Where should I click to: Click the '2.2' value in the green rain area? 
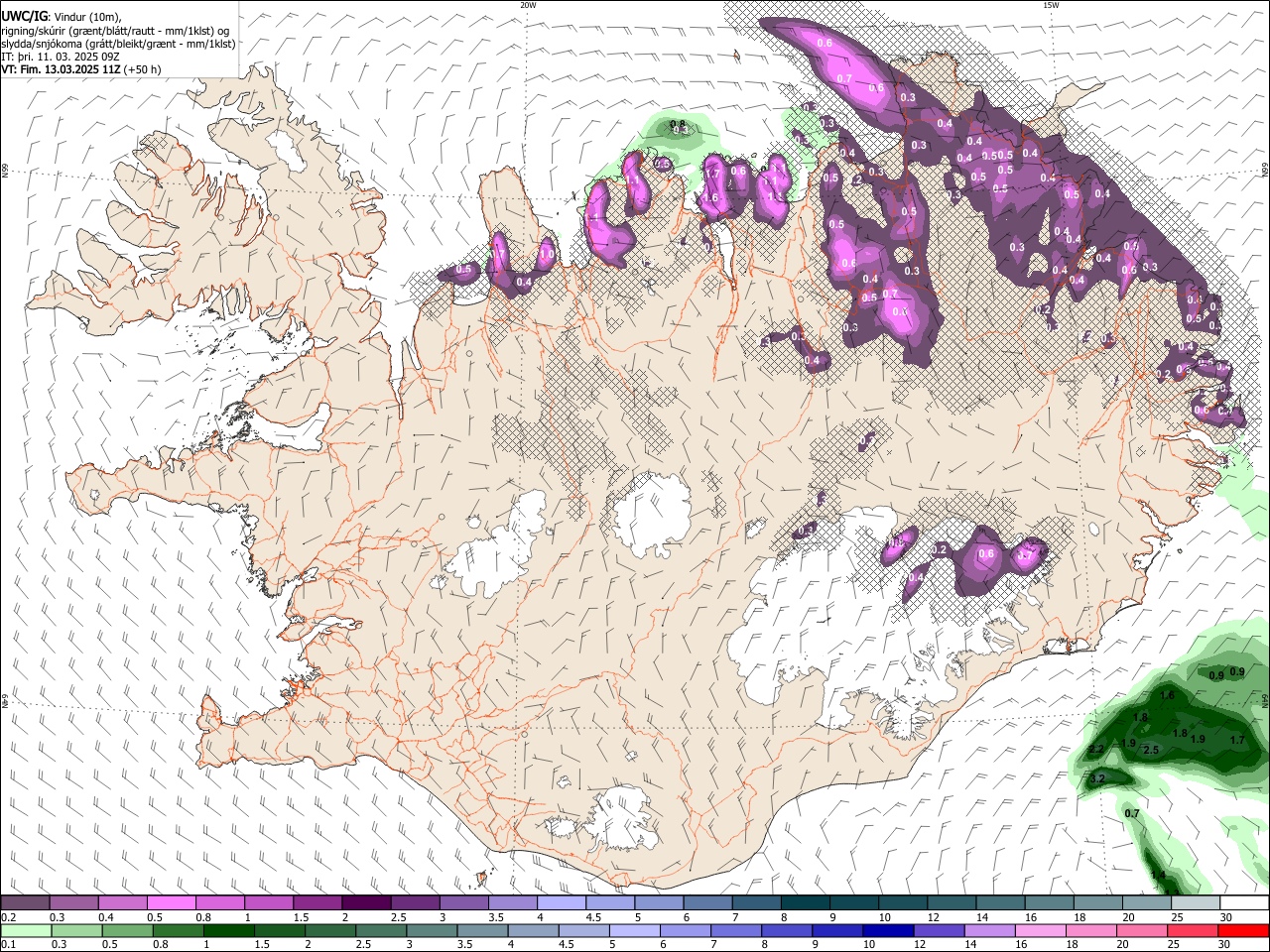[x=1096, y=749]
